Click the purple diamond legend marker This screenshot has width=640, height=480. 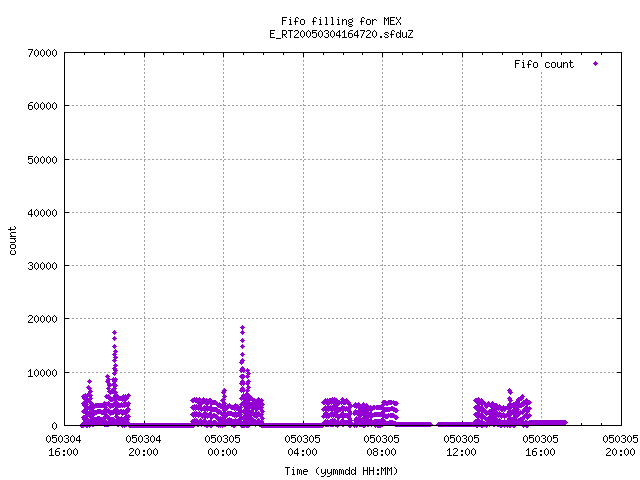[x=596, y=64]
